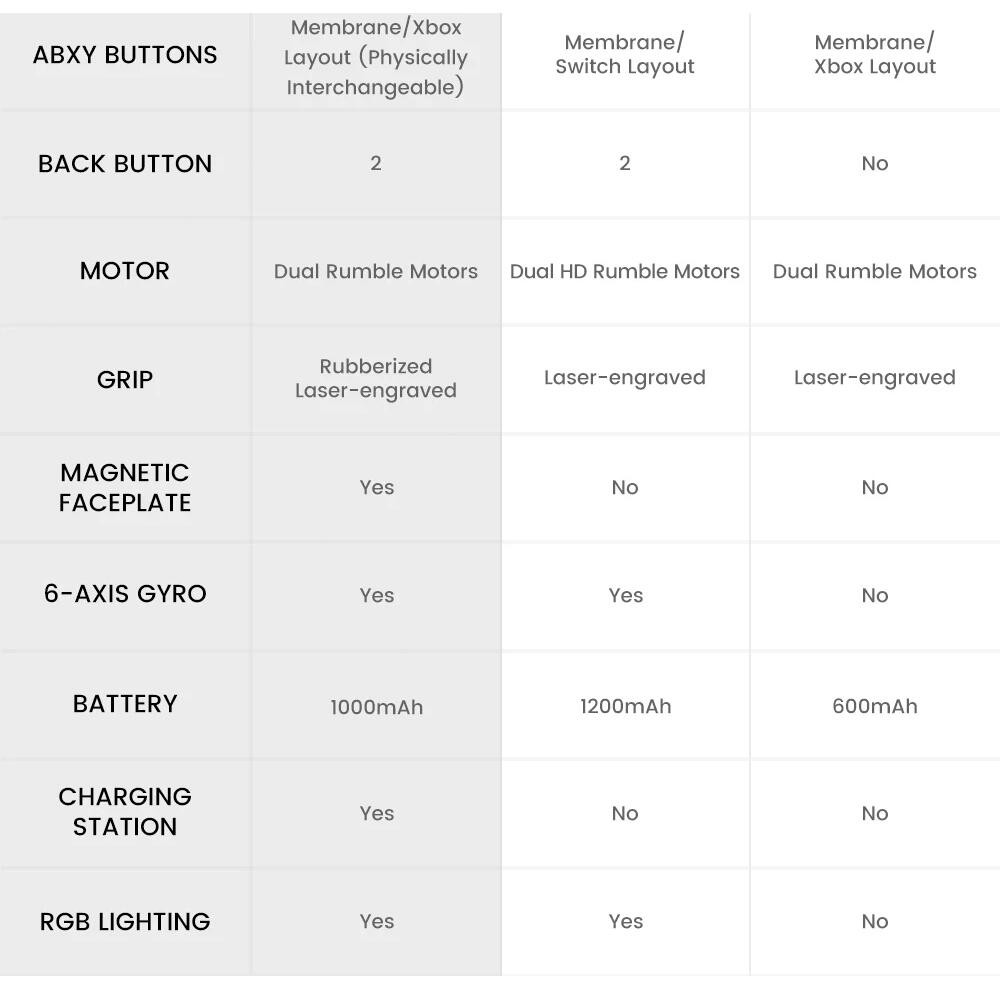Click the Dual HD Rumble Motors cell
Screen dimensions: 1000x1000
point(625,271)
